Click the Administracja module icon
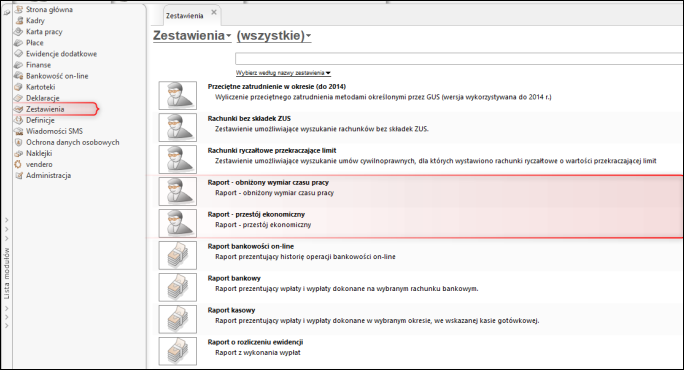The image size is (684, 370). 18,175
